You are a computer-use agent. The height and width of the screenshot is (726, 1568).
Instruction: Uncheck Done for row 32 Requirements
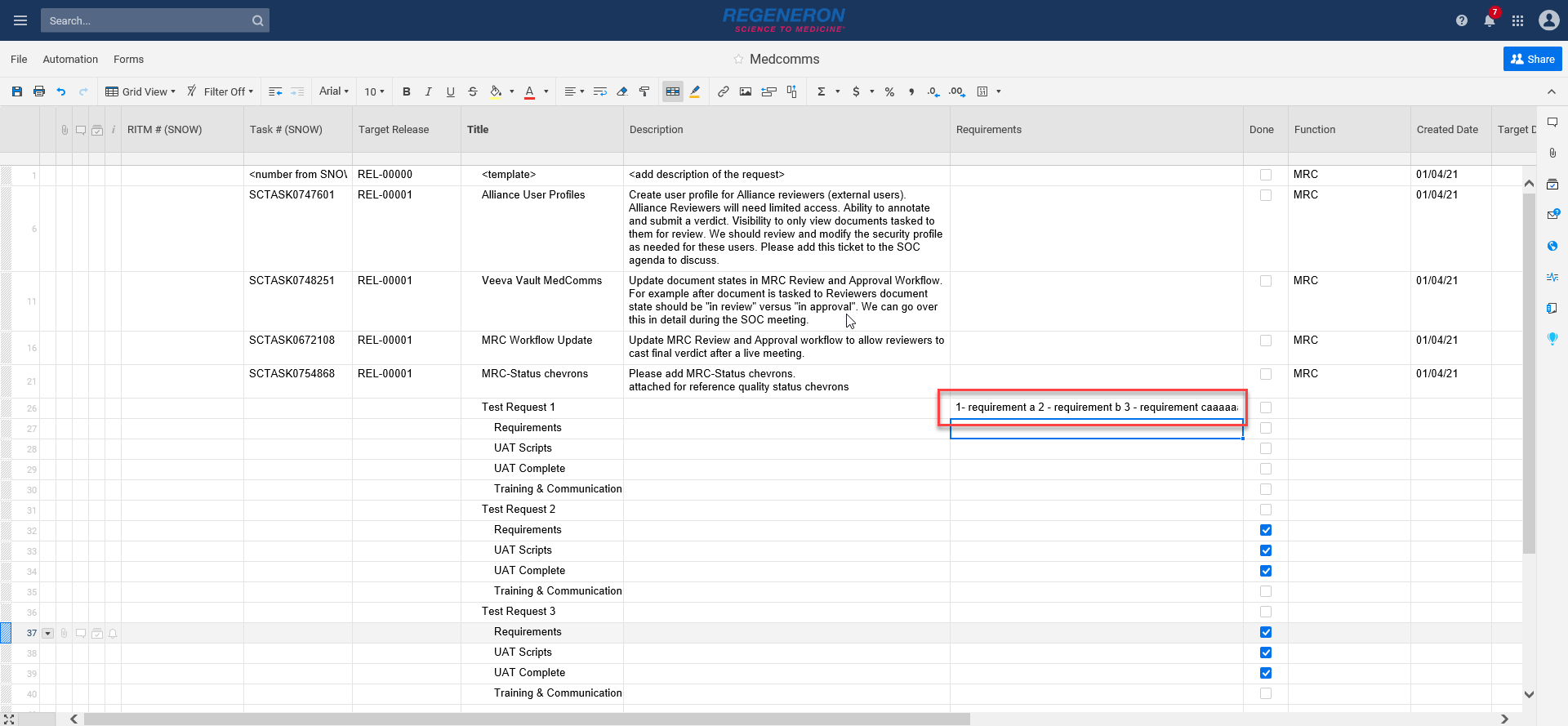(x=1266, y=530)
